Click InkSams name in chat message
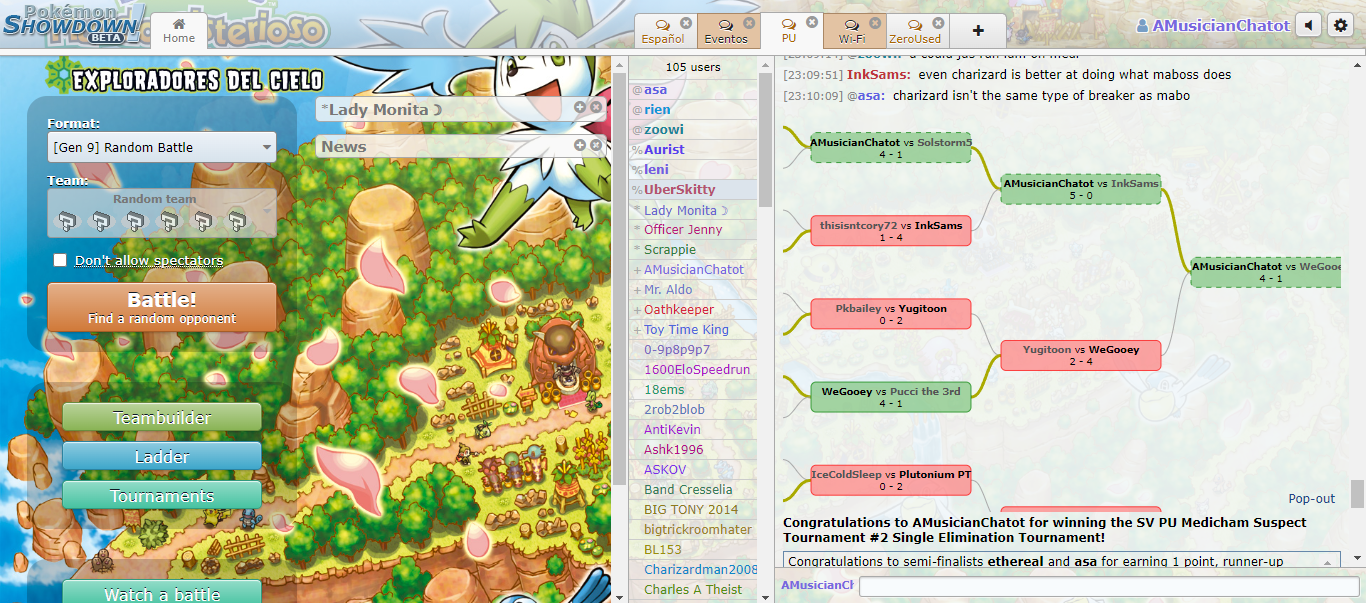This screenshot has width=1366, height=603. 878,75
